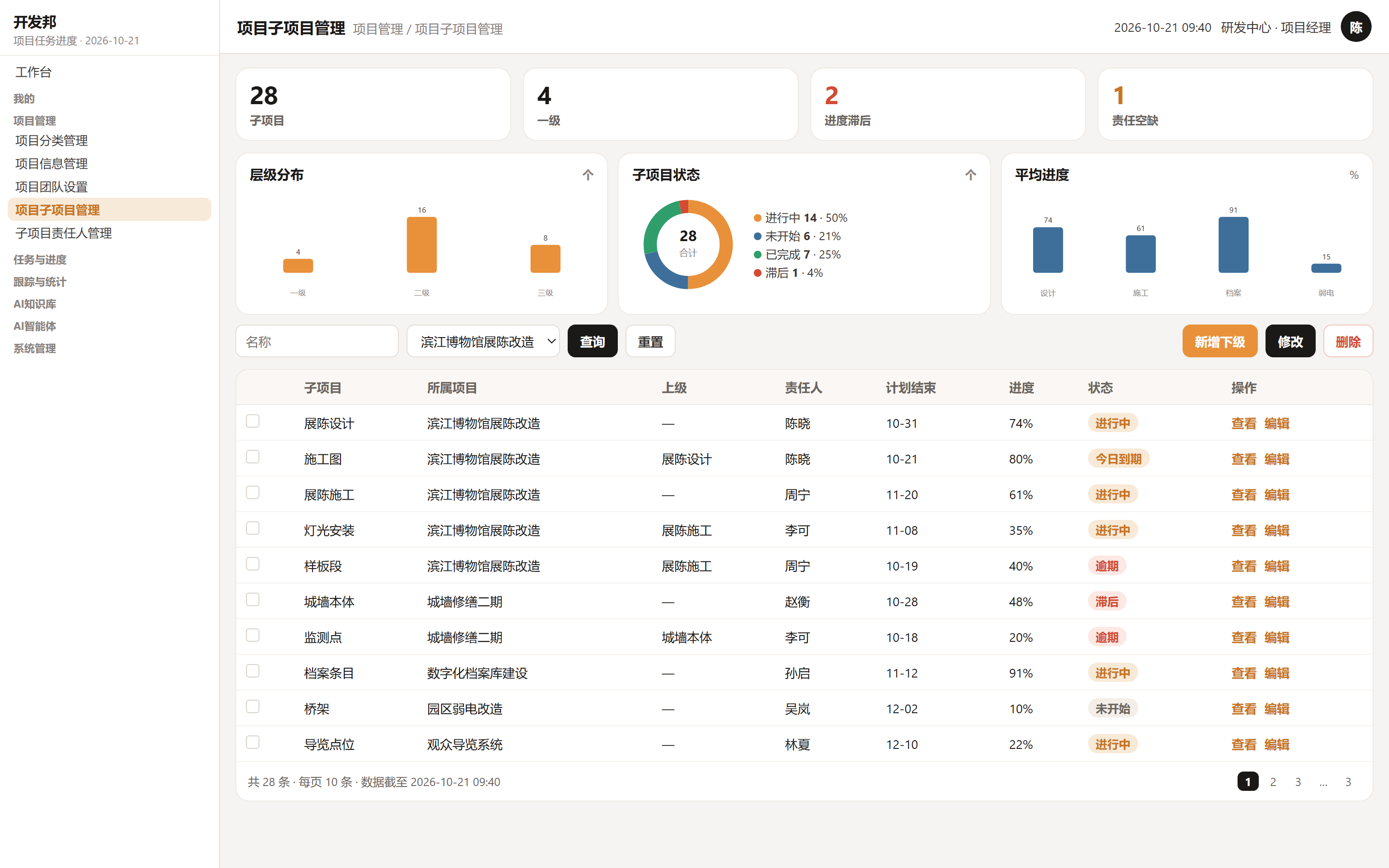Select the 样板段 row checkbox
The image size is (1389, 868).
pyautogui.click(x=253, y=564)
